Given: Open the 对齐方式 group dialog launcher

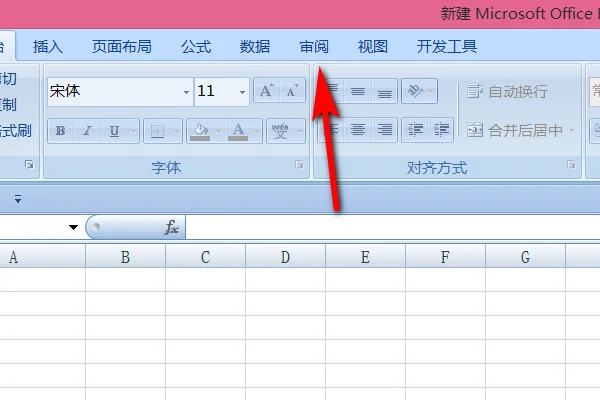Looking at the screenshot, I should (571, 165).
